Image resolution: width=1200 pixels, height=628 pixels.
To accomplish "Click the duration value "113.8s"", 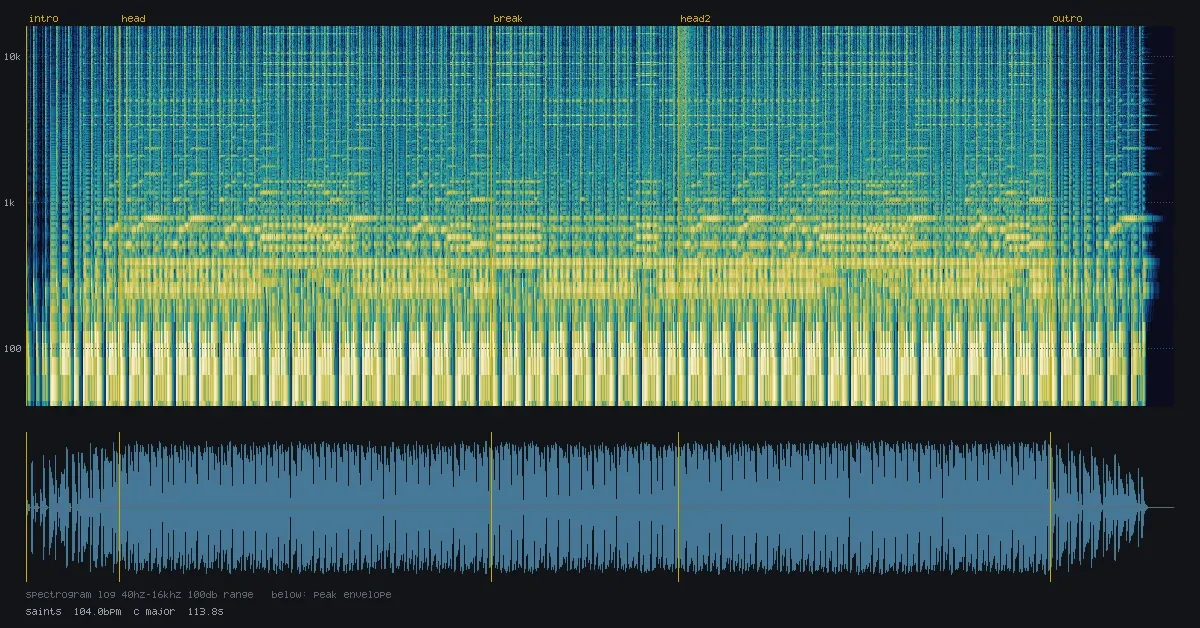I will tap(206, 611).
